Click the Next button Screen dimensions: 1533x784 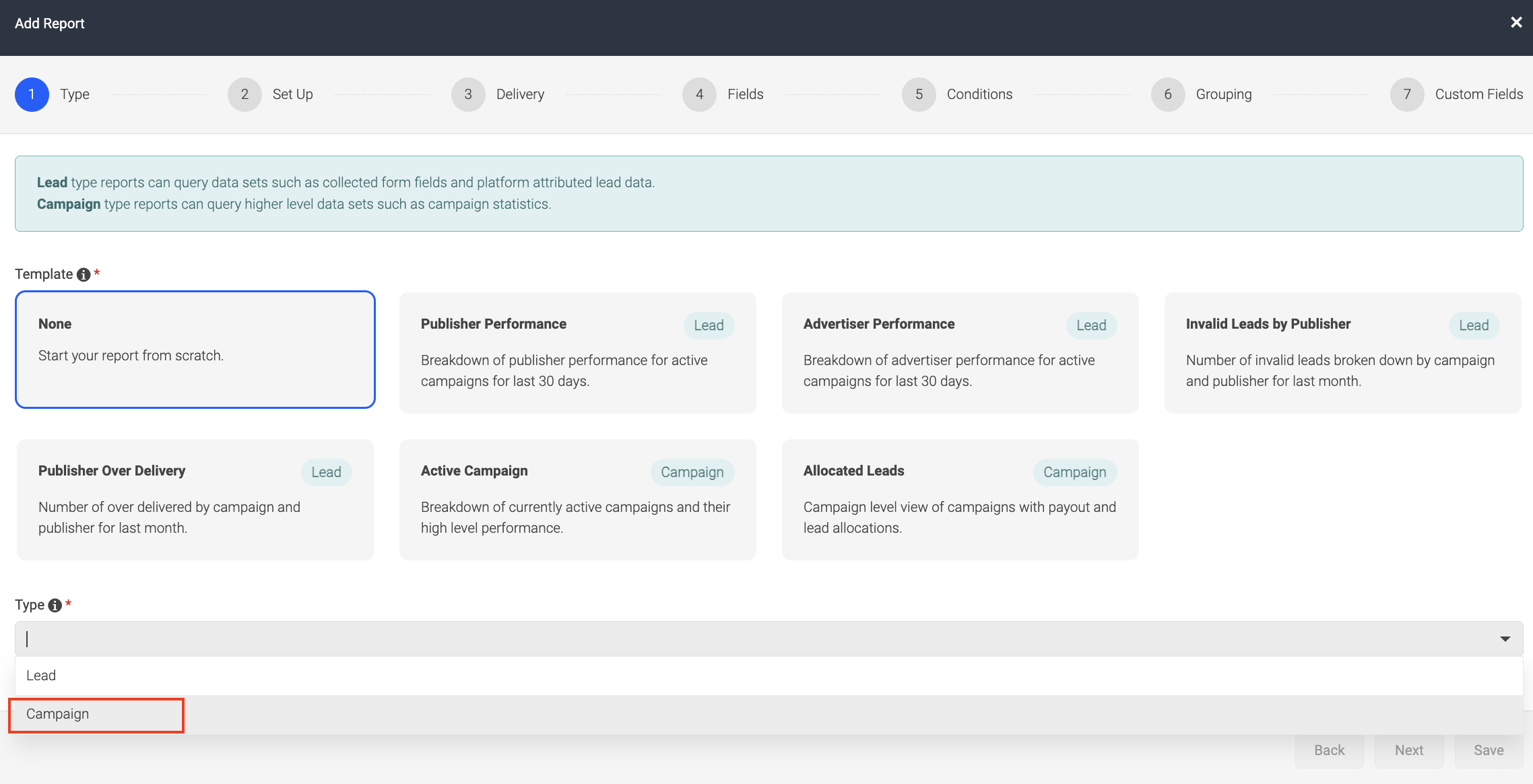point(1409,750)
